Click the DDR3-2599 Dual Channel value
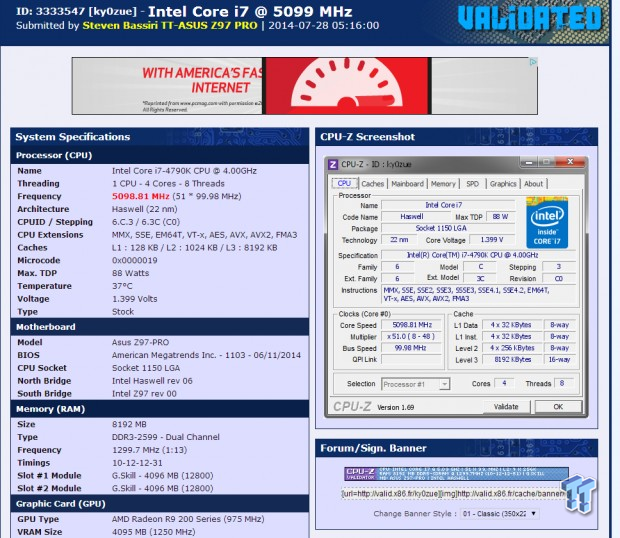Screen dimensions: 620x538 pyautogui.click(x=166, y=437)
